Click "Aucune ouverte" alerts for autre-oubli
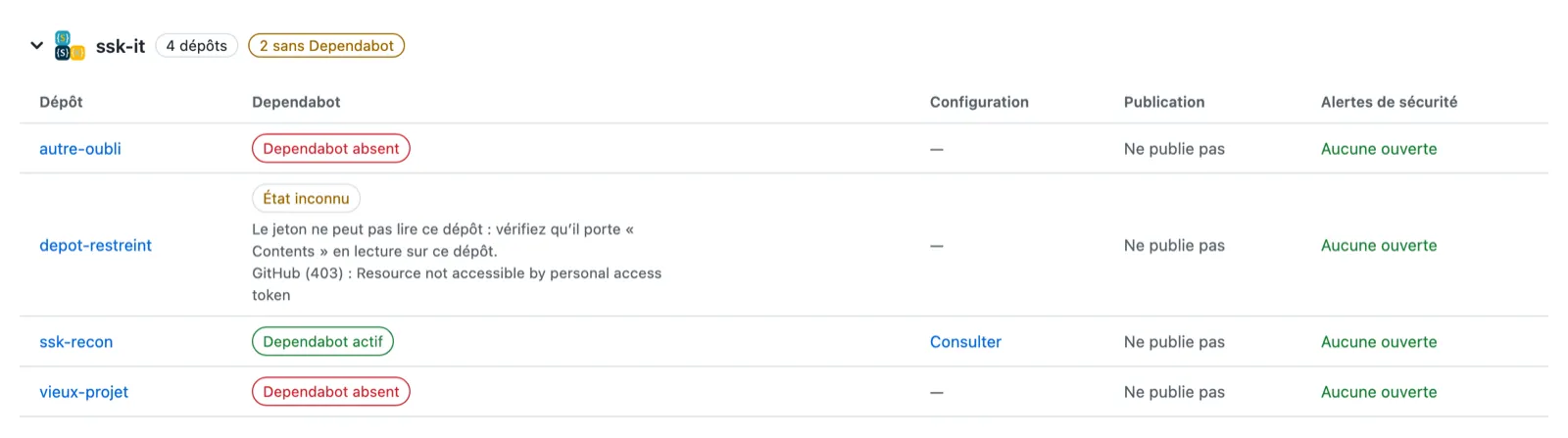Image resolution: width=1568 pixels, height=438 pixels. click(x=1379, y=149)
